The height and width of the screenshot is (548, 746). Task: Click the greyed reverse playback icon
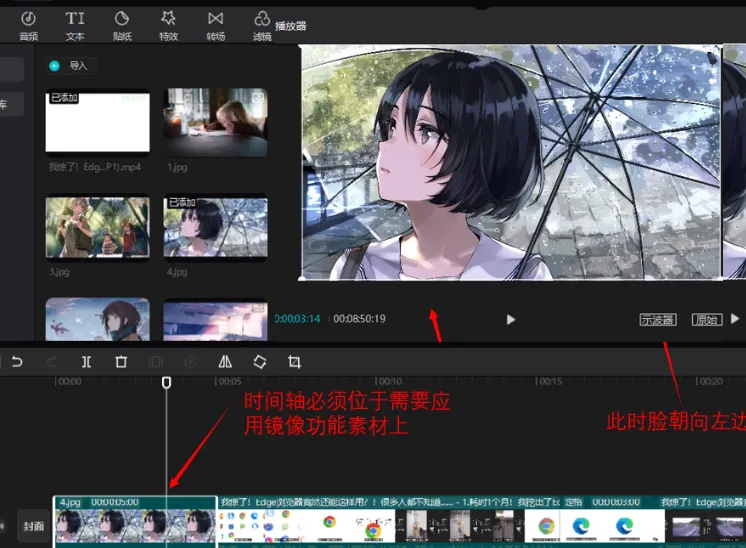point(190,362)
